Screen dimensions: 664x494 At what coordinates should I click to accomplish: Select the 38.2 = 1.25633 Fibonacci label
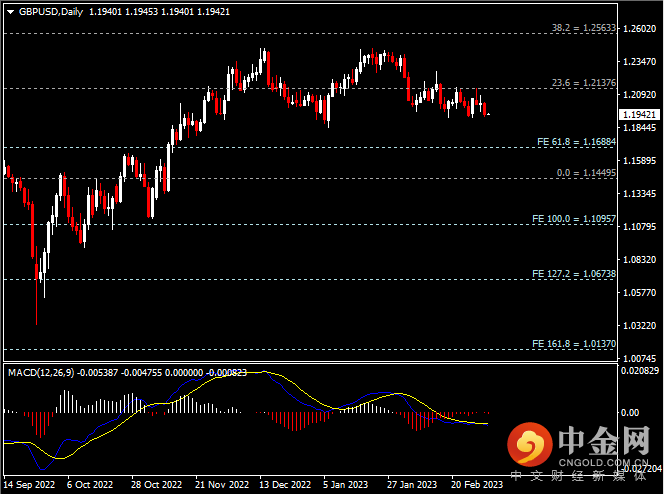pyautogui.click(x=584, y=28)
